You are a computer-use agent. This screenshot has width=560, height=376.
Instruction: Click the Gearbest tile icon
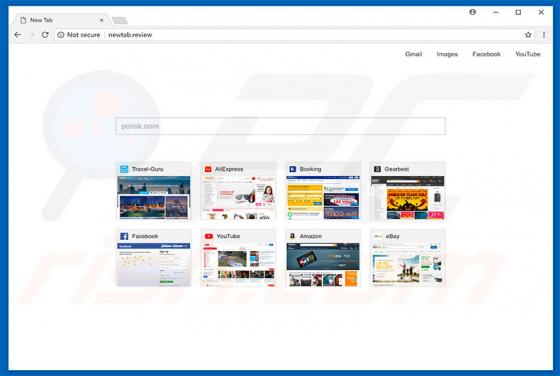coord(377,169)
